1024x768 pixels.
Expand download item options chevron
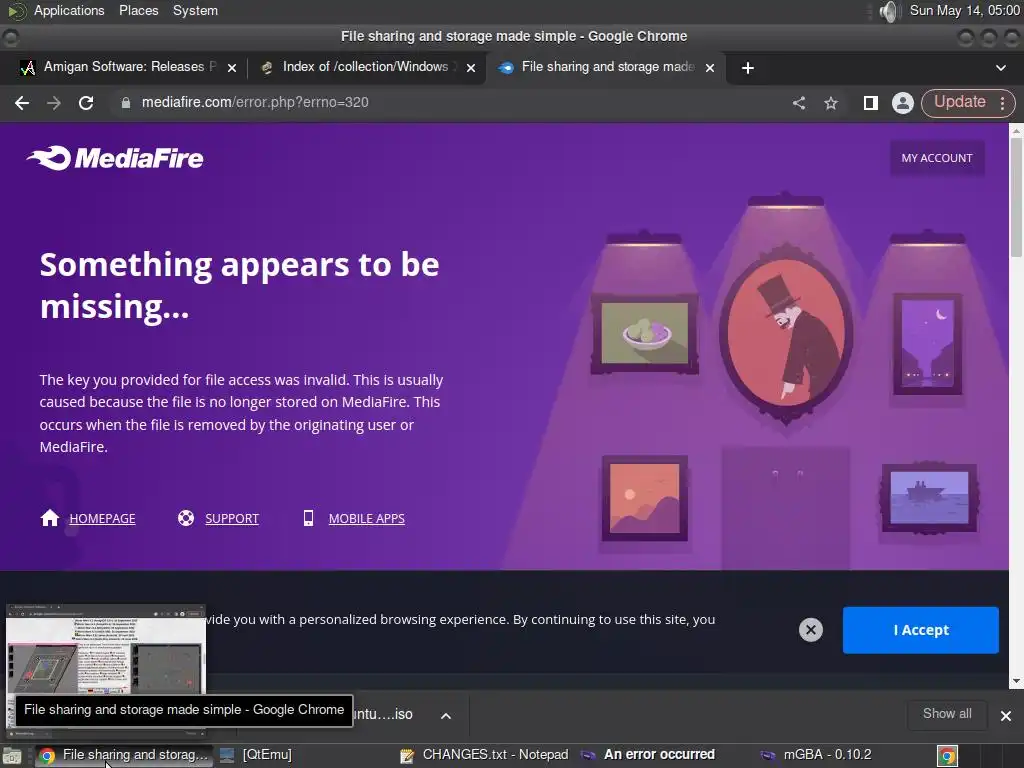445,716
